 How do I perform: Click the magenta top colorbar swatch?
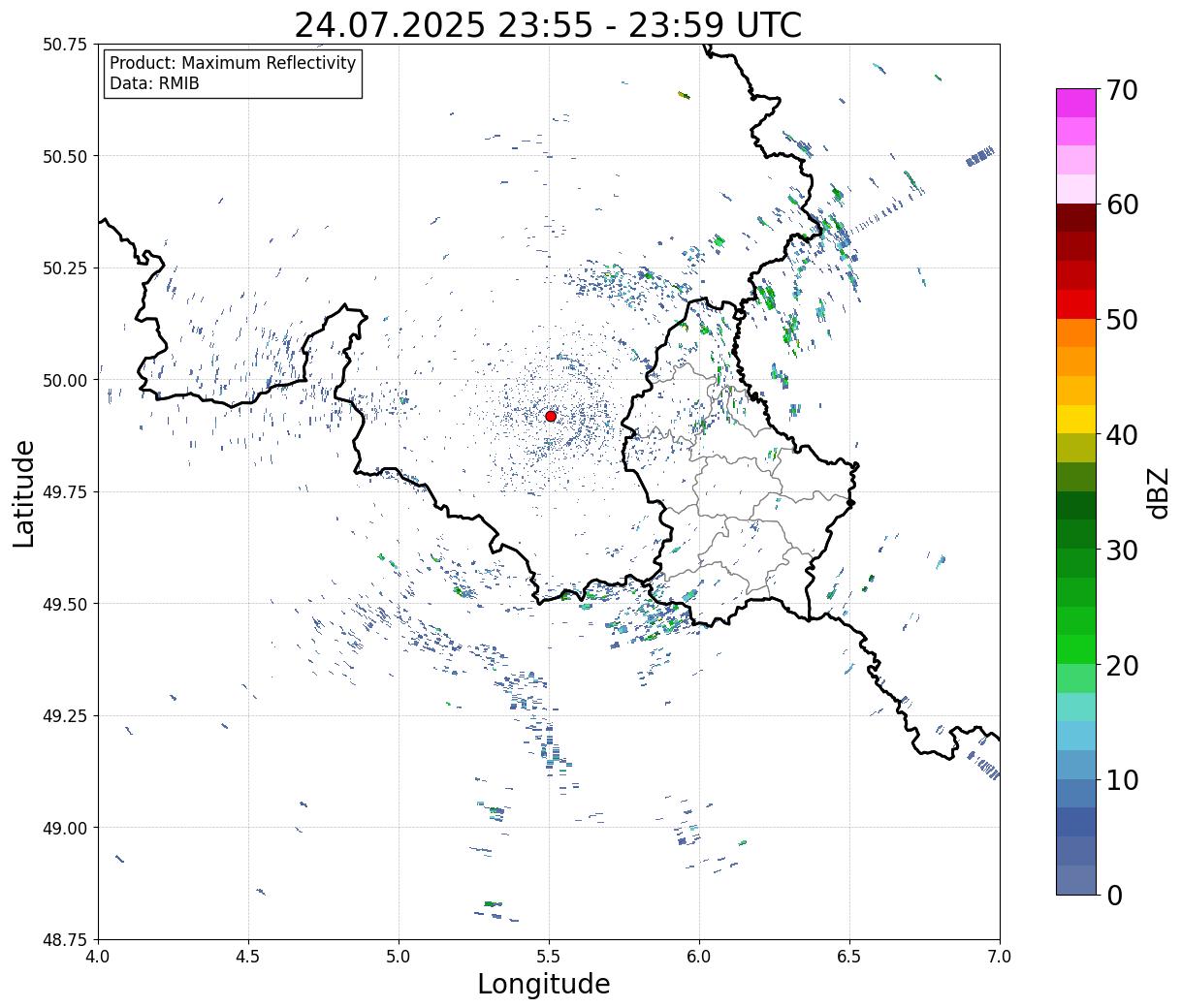[x=1076, y=103]
